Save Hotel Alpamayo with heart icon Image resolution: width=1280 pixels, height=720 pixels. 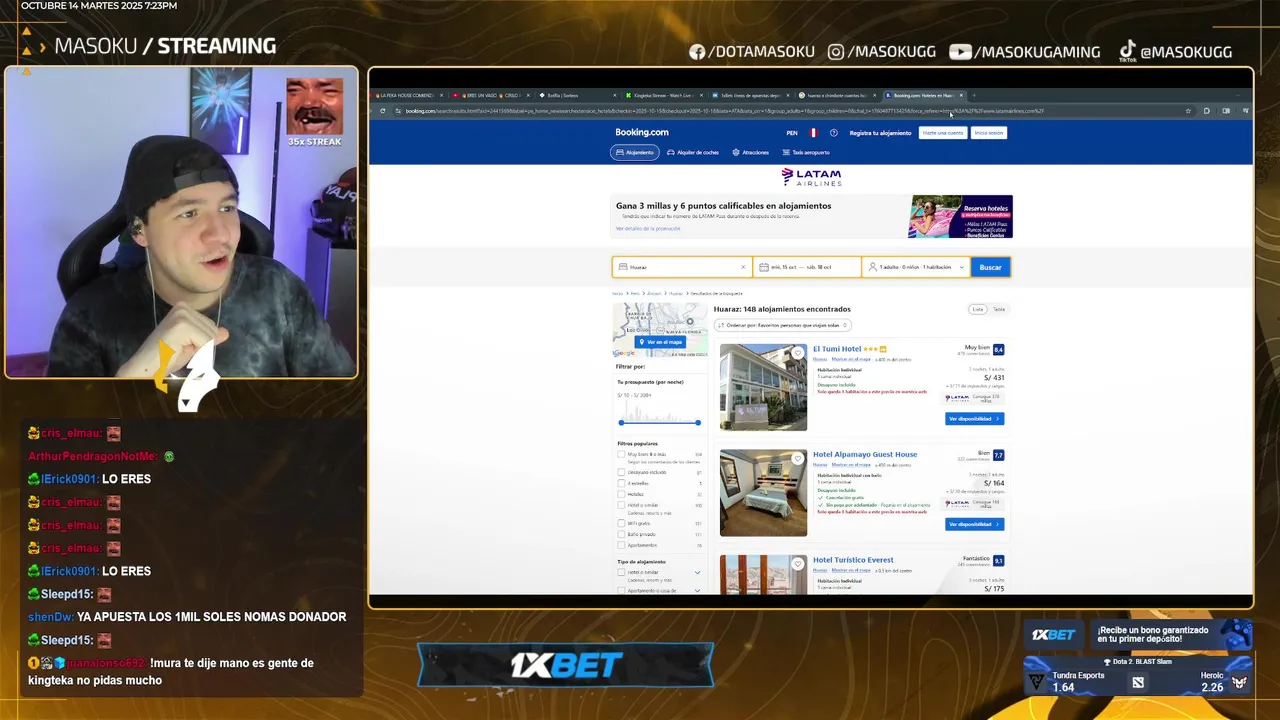797,459
